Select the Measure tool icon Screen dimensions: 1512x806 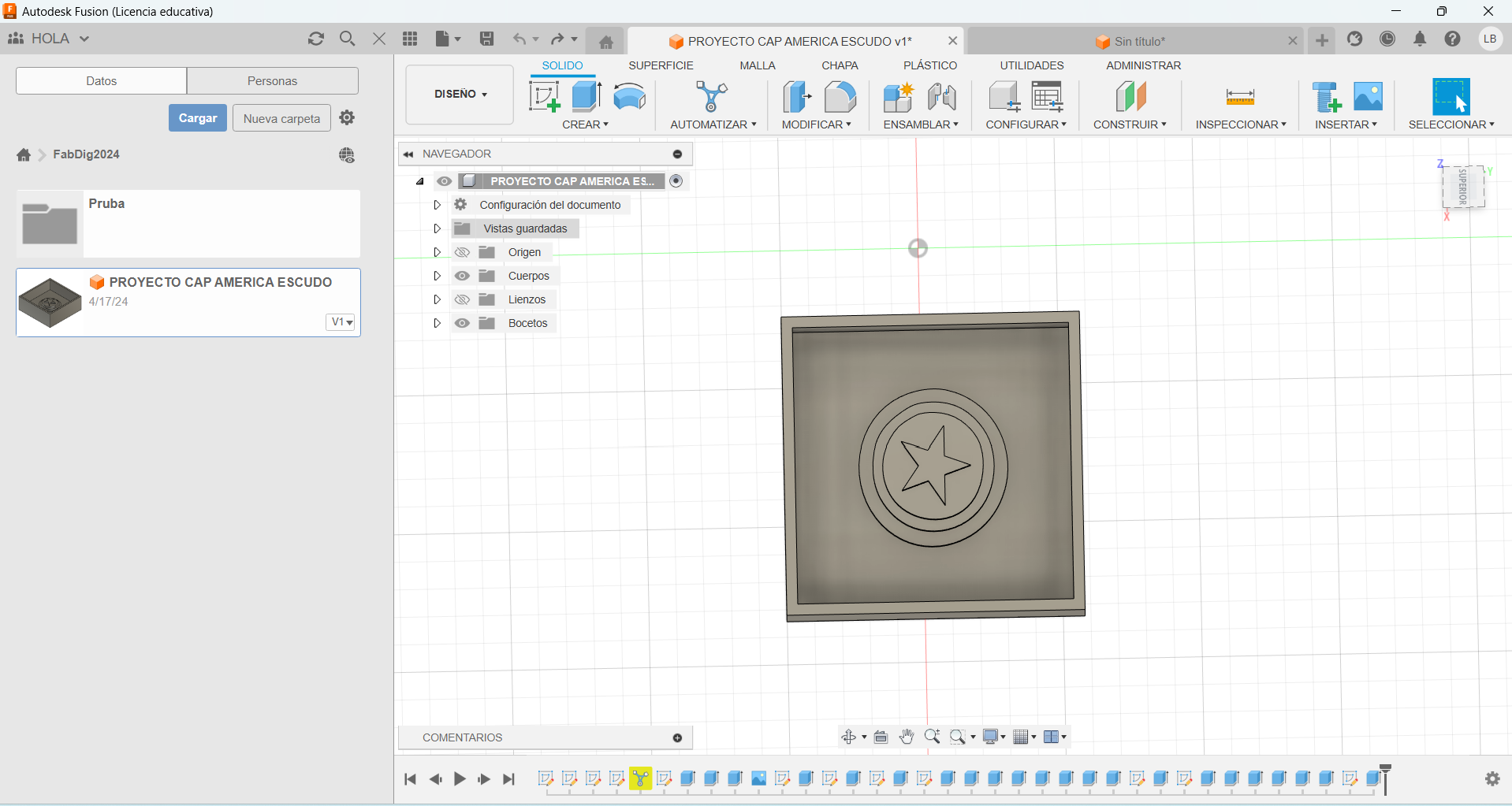[1240, 97]
